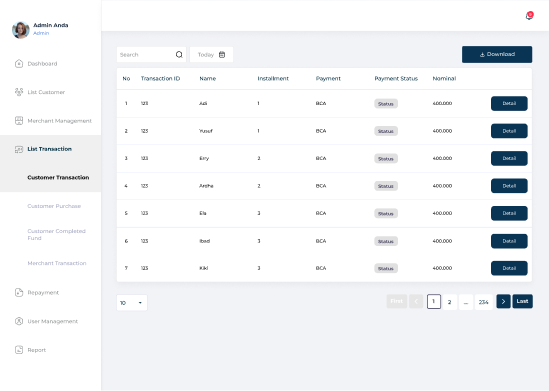Click the Status badge in Adi's row
Image resolution: width=549 pixels, height=391 pixels.
point(386,104)
